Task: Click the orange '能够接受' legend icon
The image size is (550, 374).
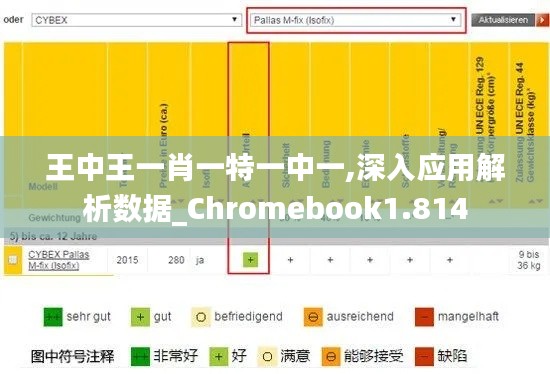Action: pyautogui.click(x=331, y=357)
